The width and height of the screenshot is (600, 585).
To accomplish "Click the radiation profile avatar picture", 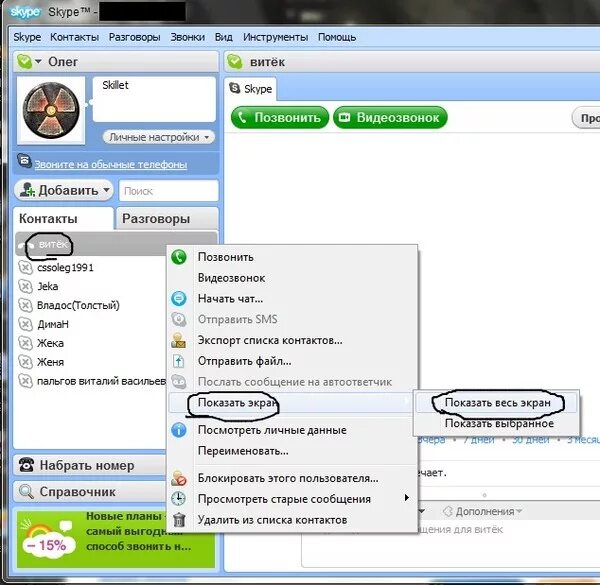I will [x=51, y=110].
